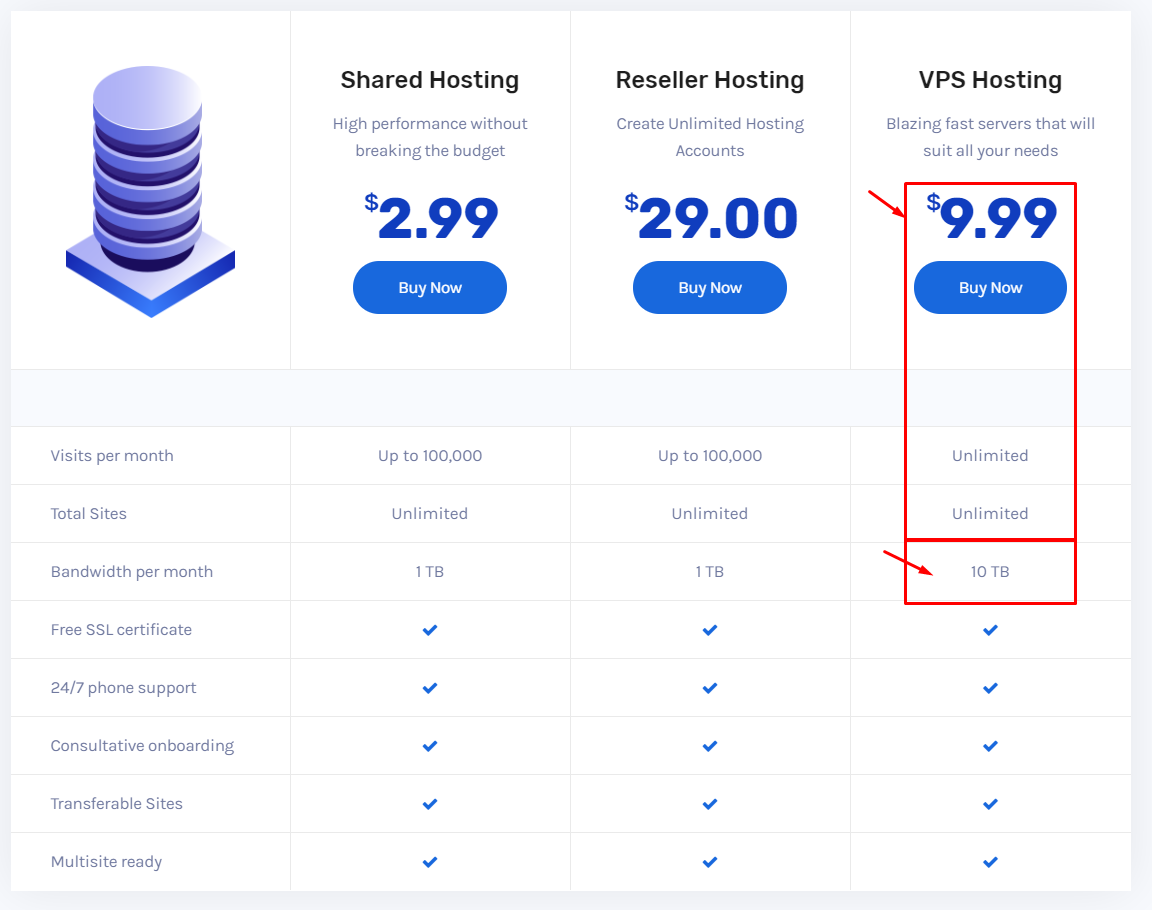The height and width of the screenshot is (910, 1152).
Task: Click the Free SSL certificate checkmark for Reseller Hosting
Action: click(710, 629)
